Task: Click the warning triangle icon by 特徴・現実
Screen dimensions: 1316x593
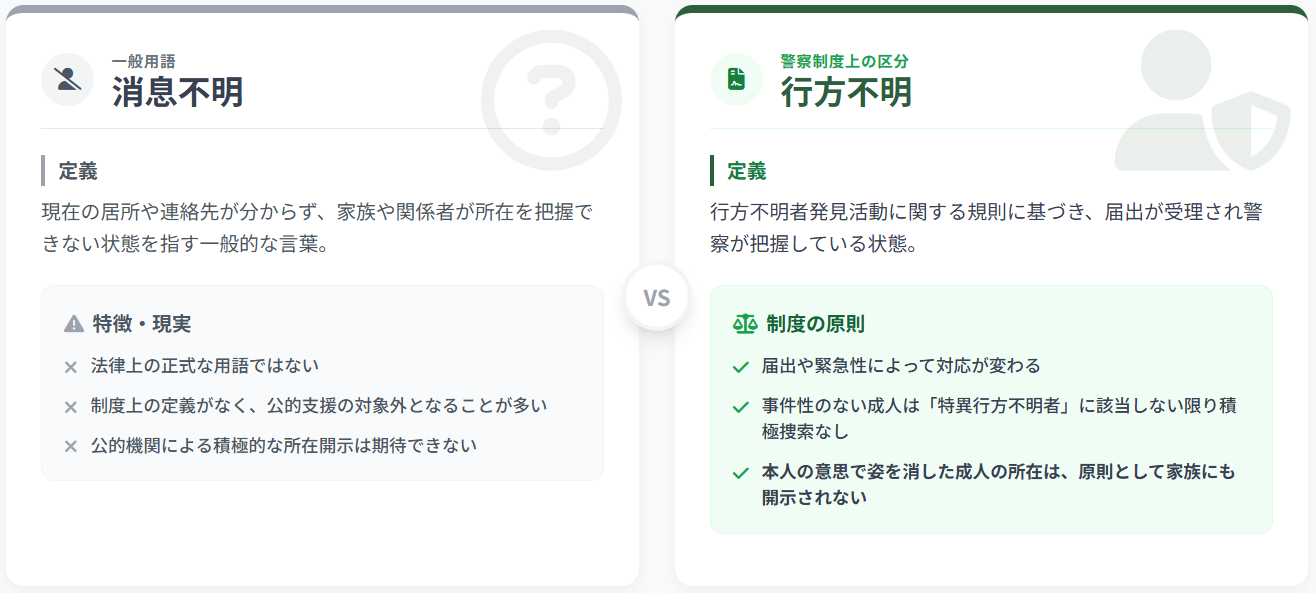Action: click(73, 324)
